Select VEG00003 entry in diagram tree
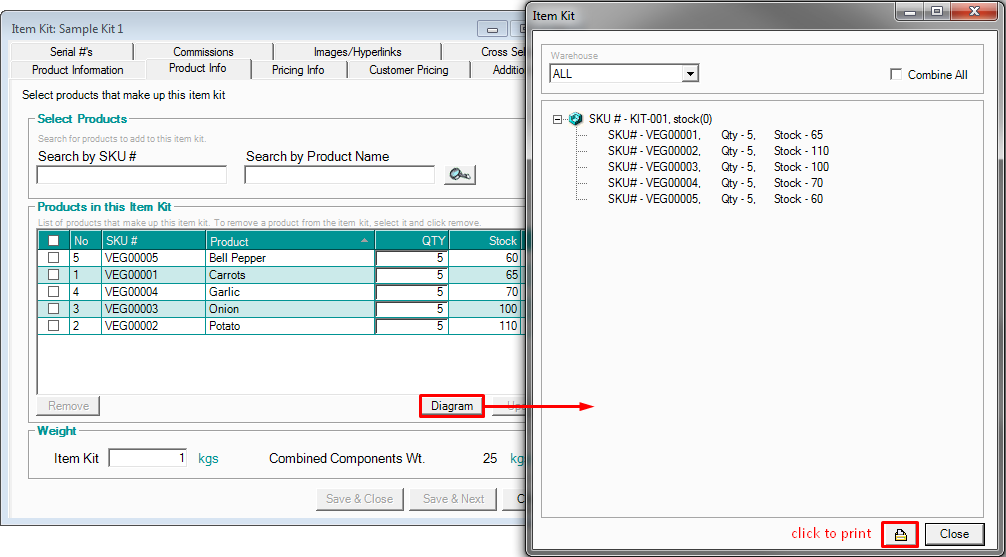 (654, 167)
